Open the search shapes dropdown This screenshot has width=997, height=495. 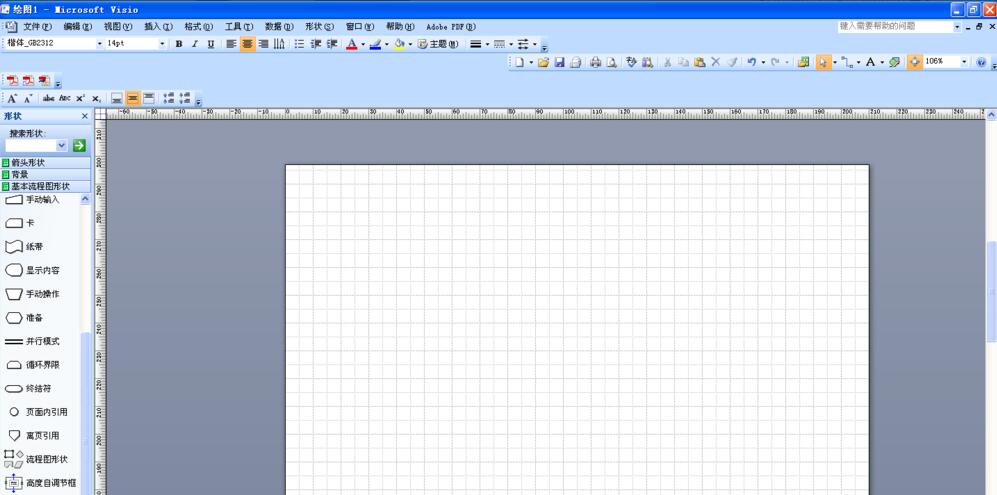tap(62, 146)
